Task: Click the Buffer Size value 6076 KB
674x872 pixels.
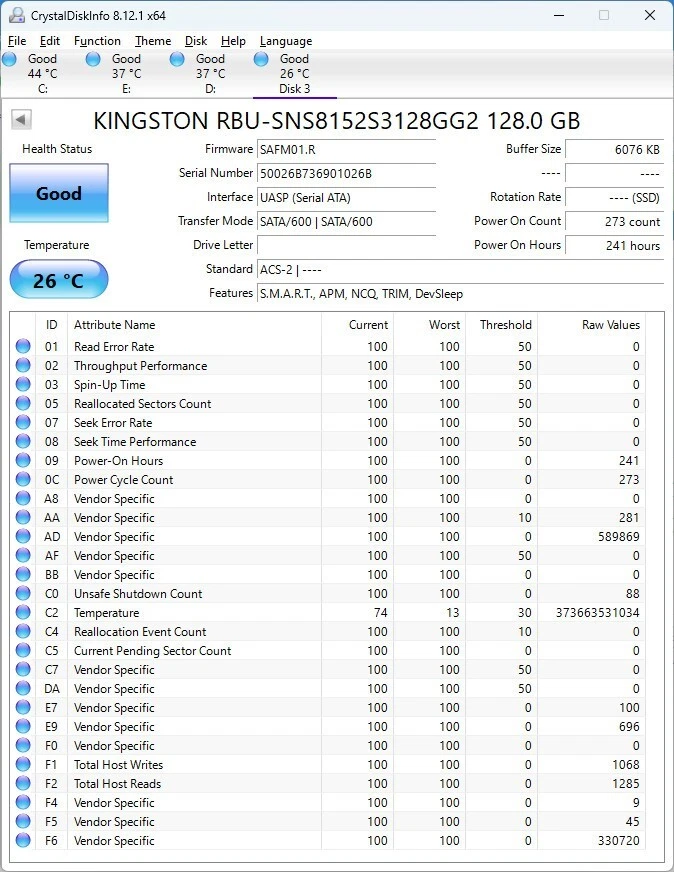Action: (x=614, y=150)
